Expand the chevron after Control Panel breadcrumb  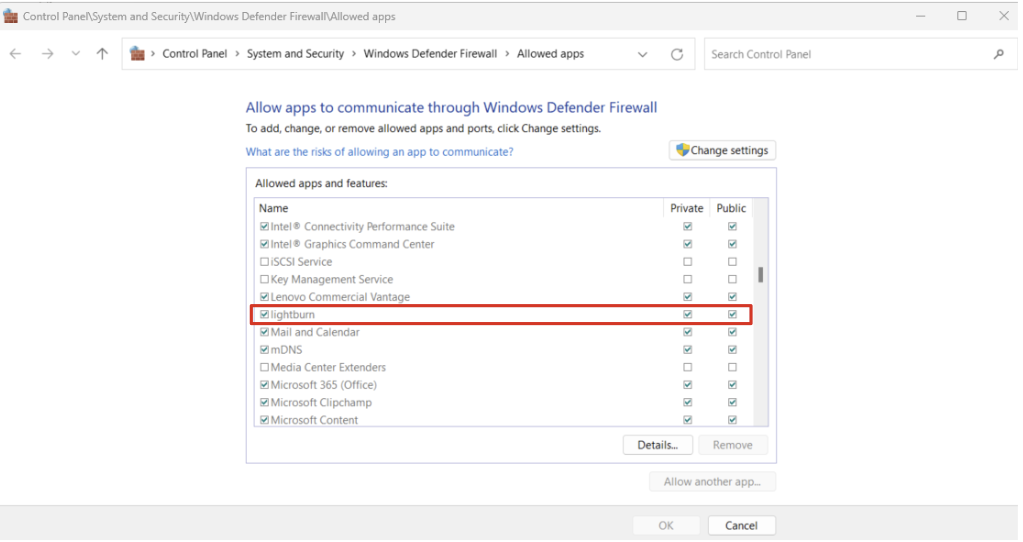[237, 54]
